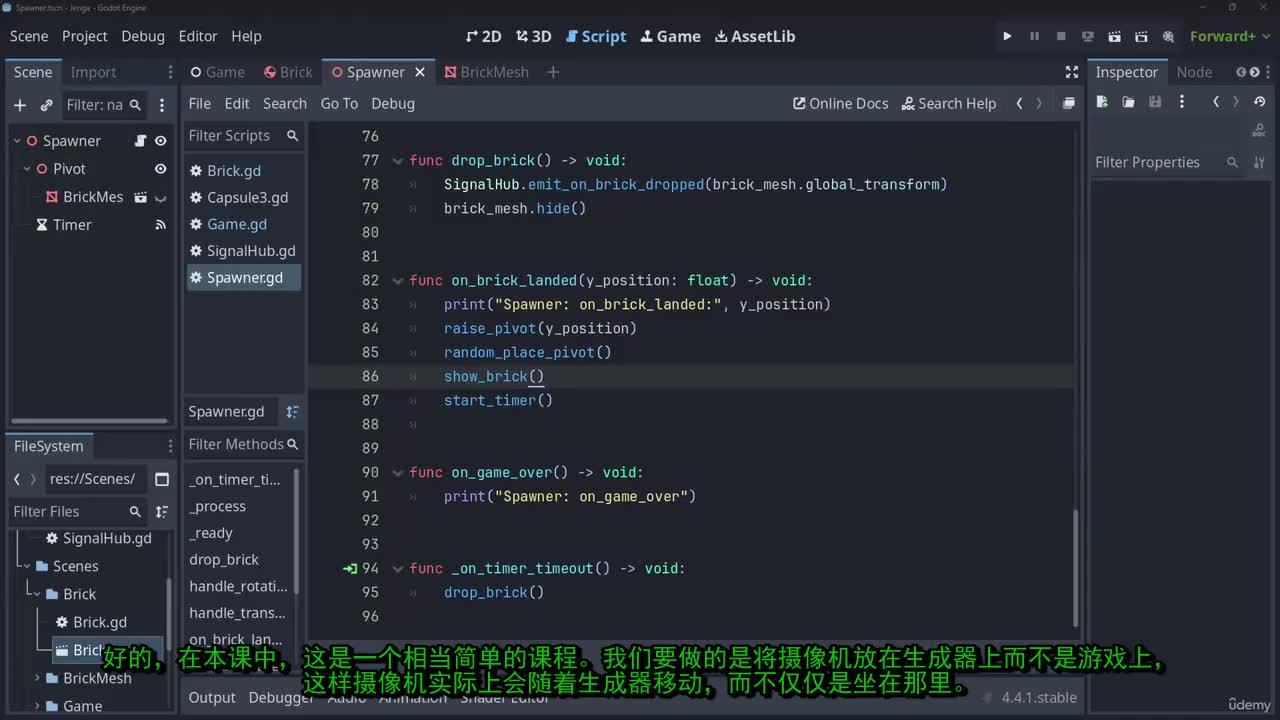Open the script attached to the Spawner node
1280x720 pixels.
click(x=141, y=141)
